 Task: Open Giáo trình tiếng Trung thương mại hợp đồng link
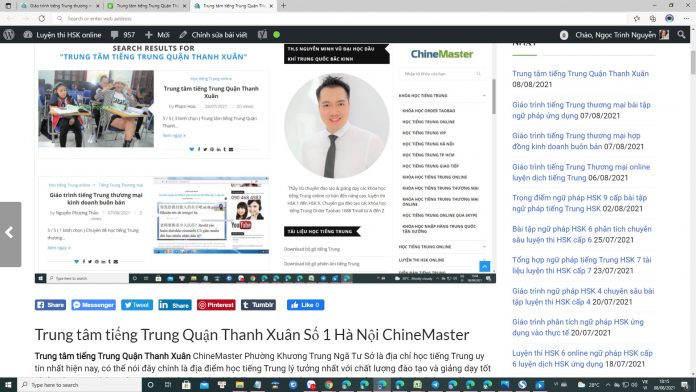click(x=576, y=141)
